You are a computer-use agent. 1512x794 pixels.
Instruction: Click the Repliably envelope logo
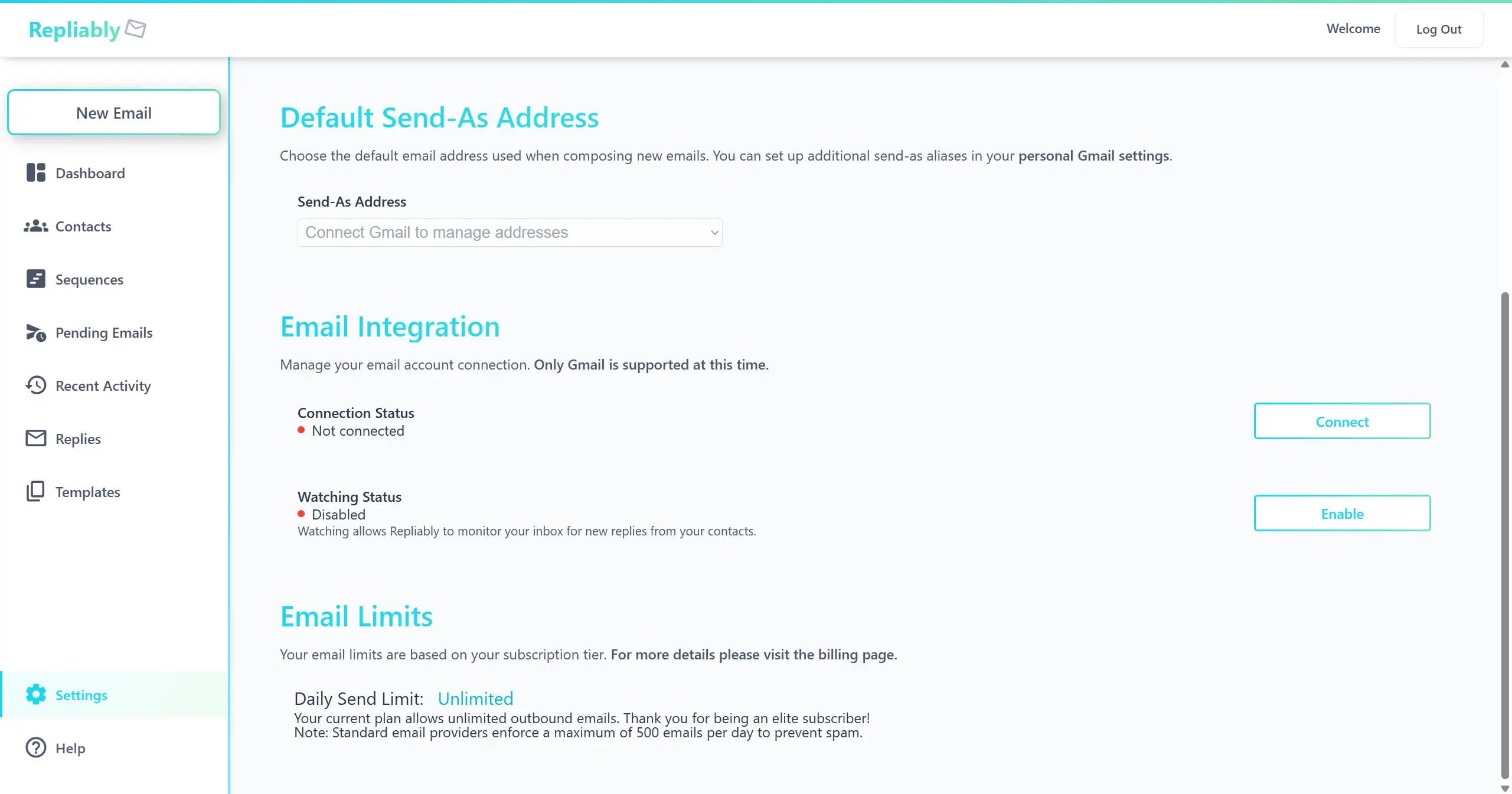click(x=135, y=29)
